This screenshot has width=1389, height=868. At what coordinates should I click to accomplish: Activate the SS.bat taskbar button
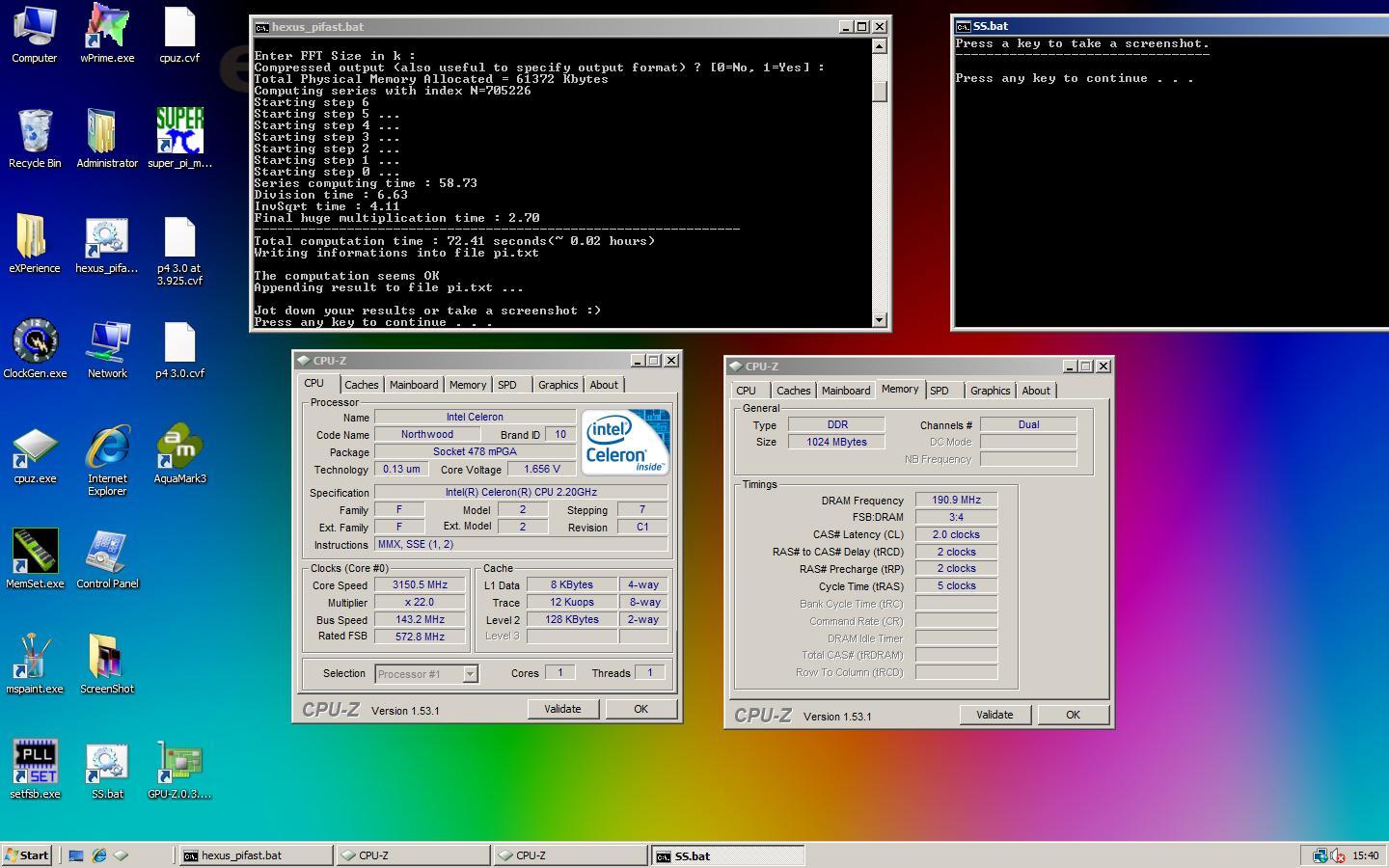pos(727,855)
